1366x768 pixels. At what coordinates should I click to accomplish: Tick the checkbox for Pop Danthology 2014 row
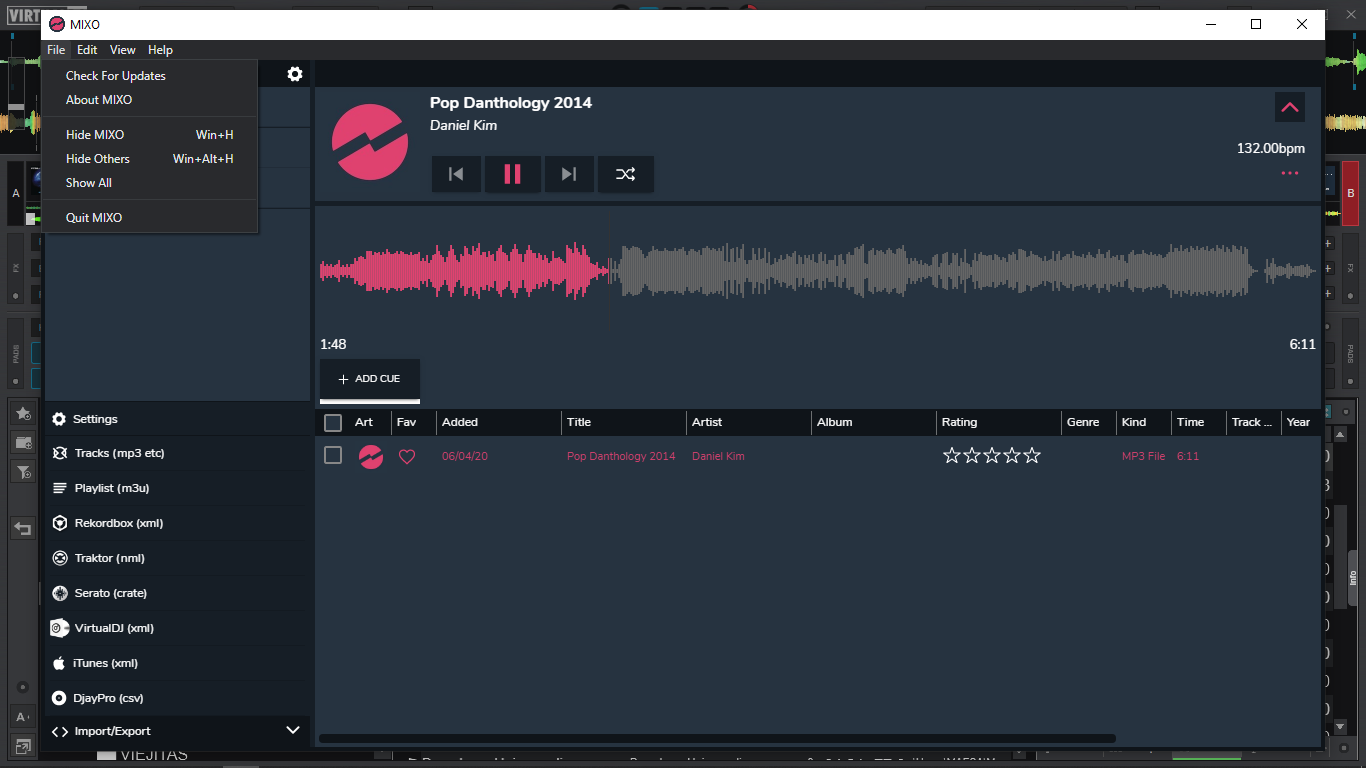pyautogui.click(x=333, y=456)
